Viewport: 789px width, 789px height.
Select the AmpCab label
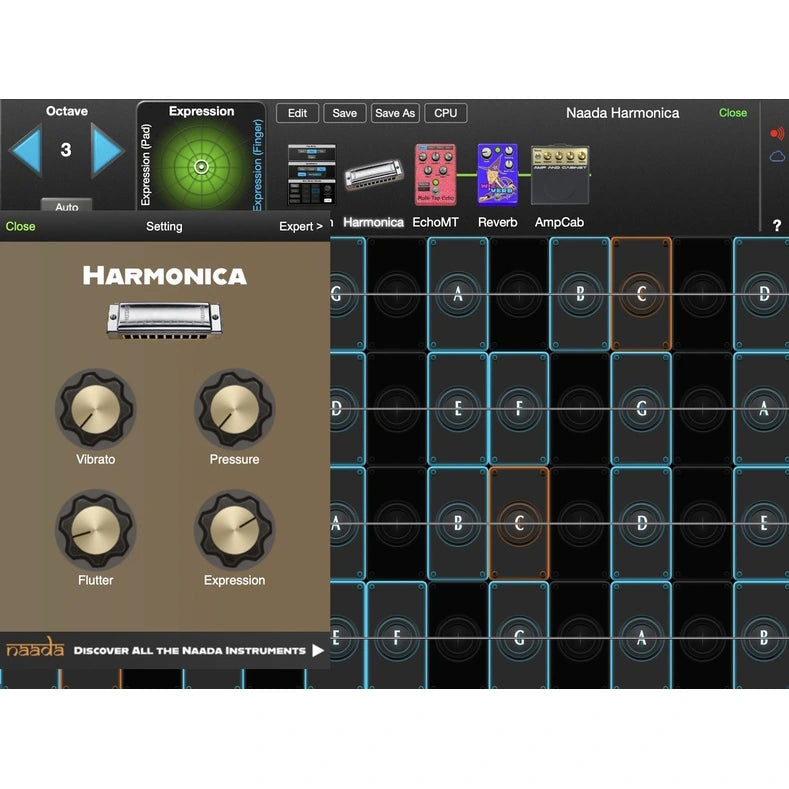[559, 222]
